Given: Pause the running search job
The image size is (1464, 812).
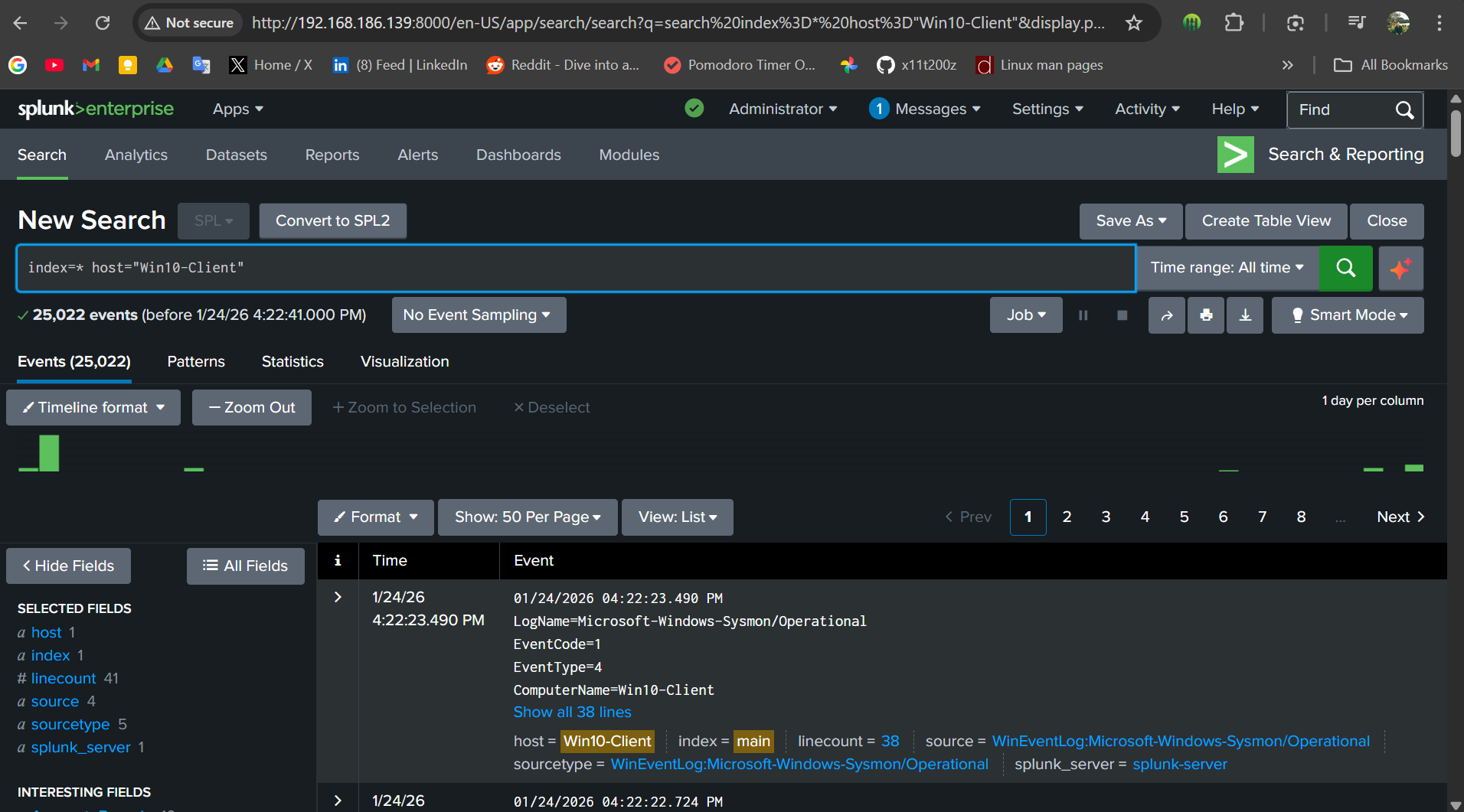Looking at the screenshot, I should tap(1083, 315).
